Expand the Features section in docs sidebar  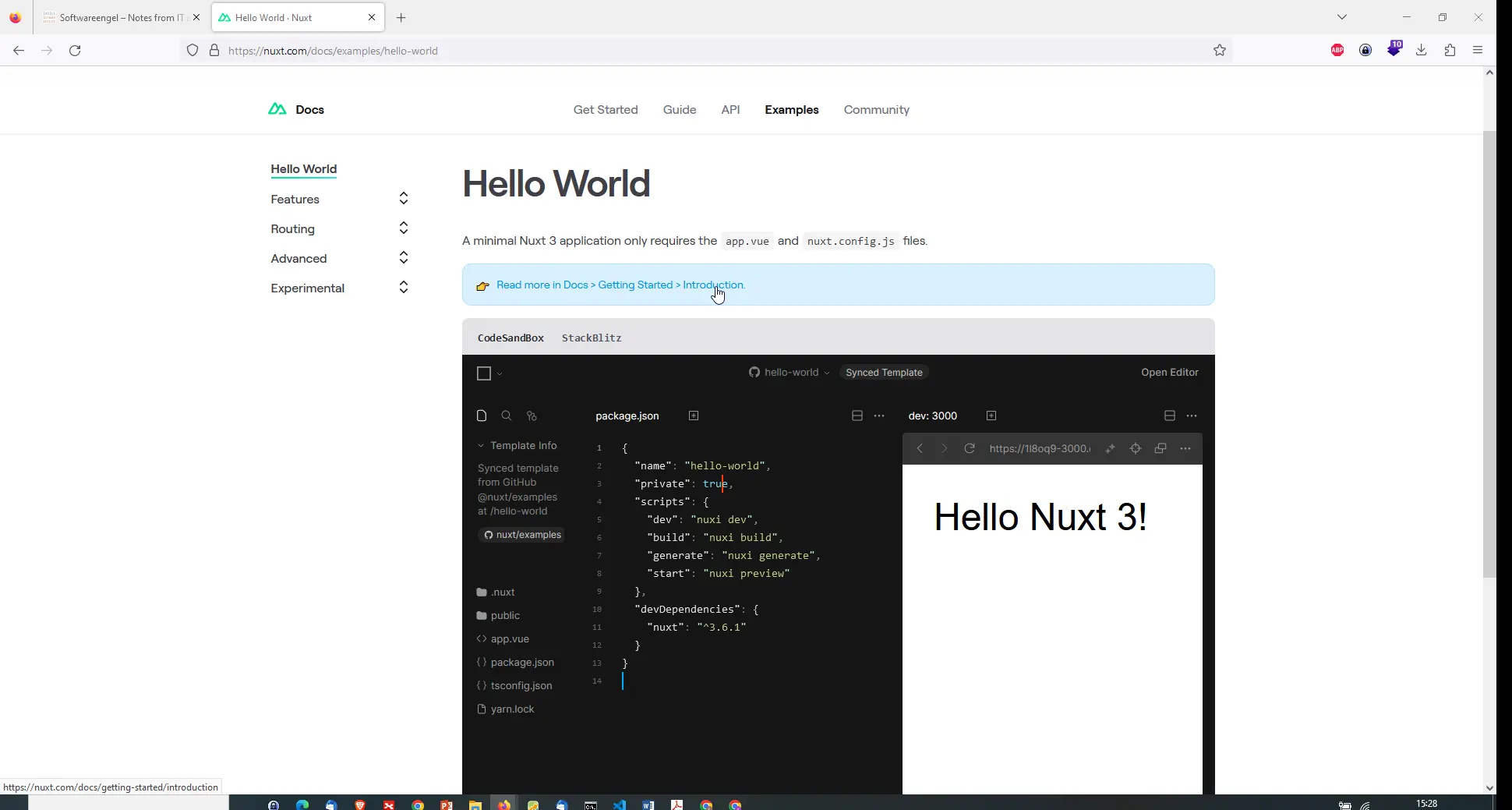tap(403, 199)
